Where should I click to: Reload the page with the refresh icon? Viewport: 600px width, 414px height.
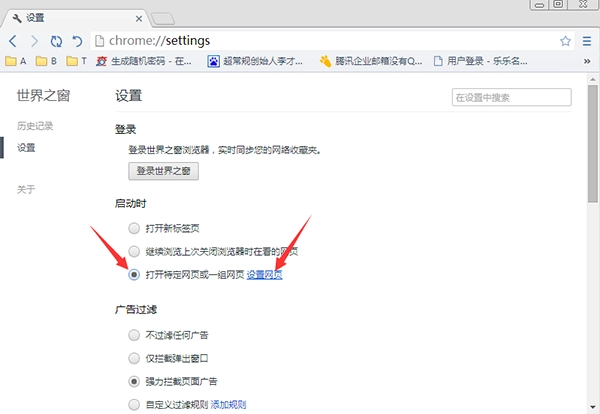point(56,41)
